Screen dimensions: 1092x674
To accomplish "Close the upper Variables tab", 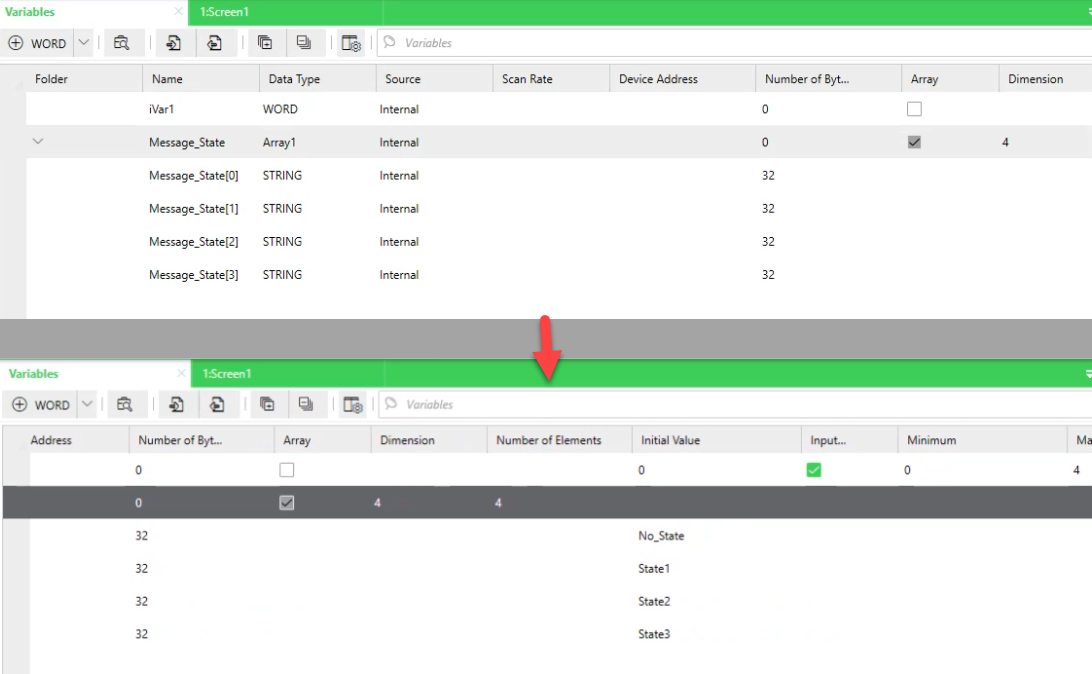I will (x=178, y=12).
